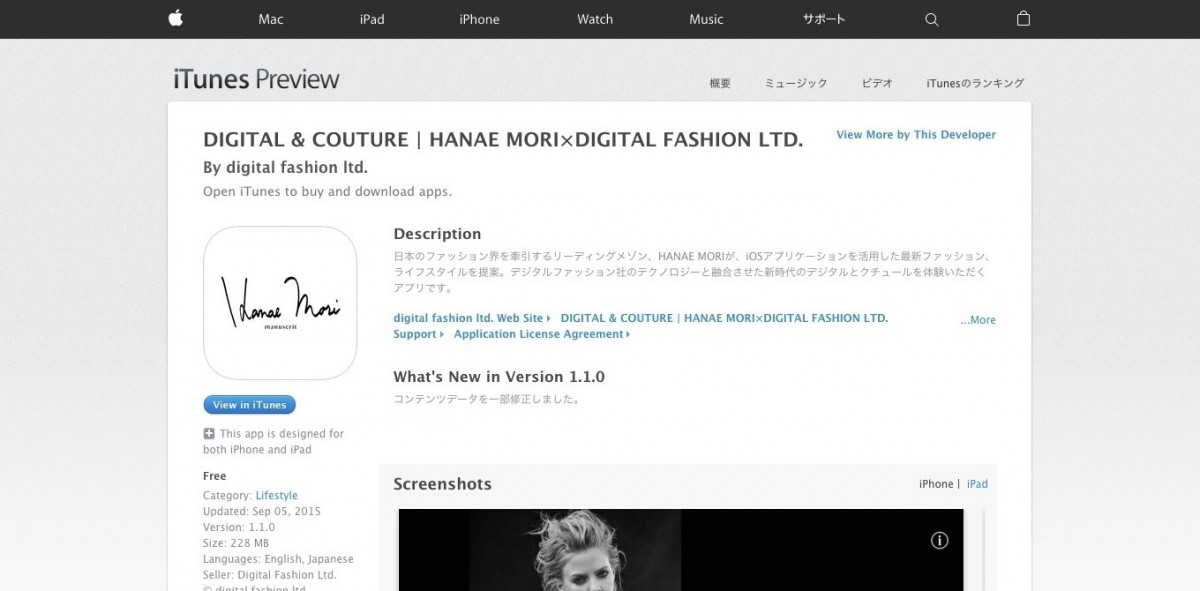
Task: Open the Music menu
Action: pyautogui.click(x=706, y=19)
